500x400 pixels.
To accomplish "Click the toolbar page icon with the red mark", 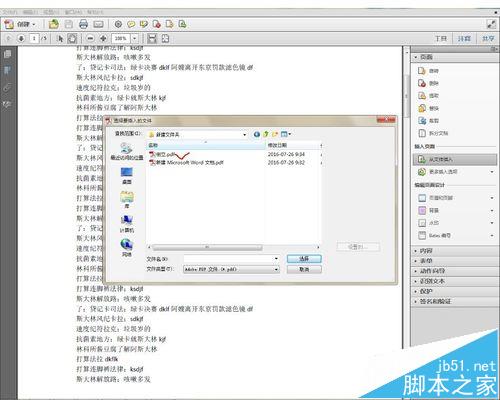I will pos(156,24).
